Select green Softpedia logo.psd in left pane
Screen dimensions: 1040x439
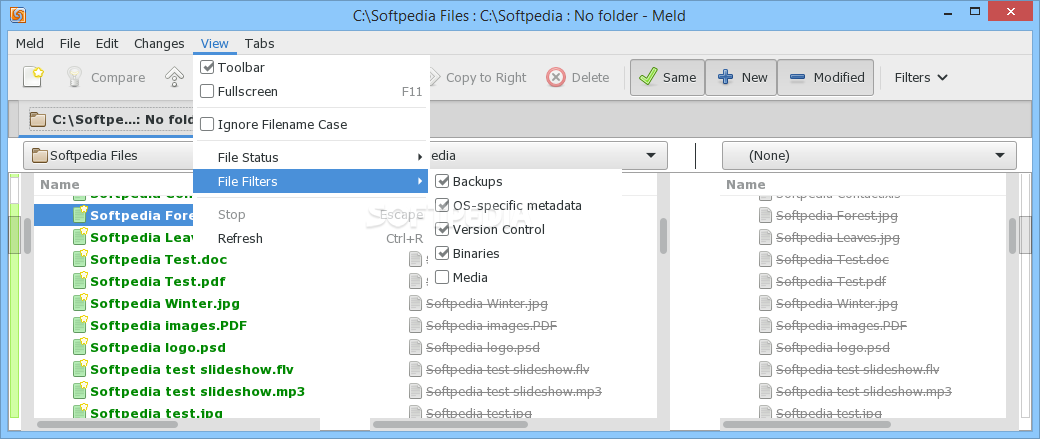coord(158,347)
